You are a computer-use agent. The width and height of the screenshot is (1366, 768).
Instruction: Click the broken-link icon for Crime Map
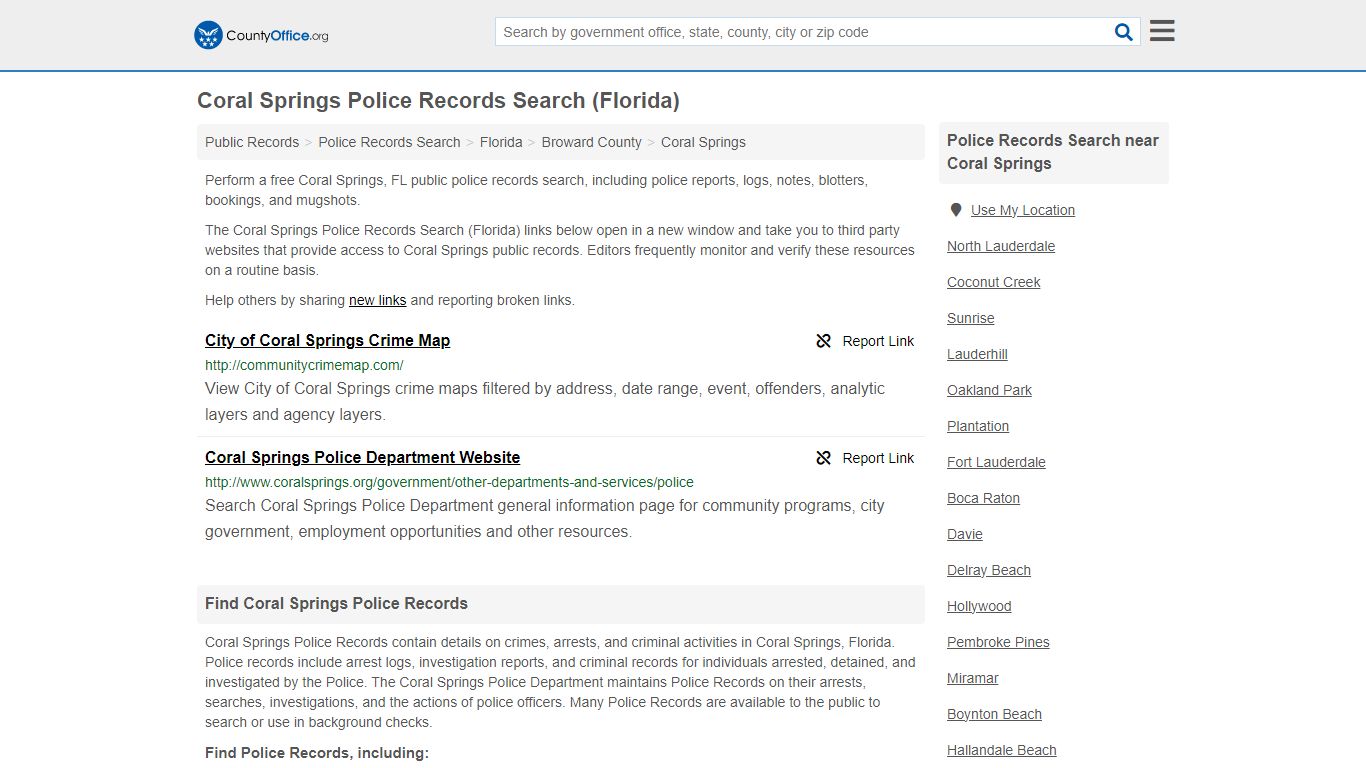(x=824, y=341)
